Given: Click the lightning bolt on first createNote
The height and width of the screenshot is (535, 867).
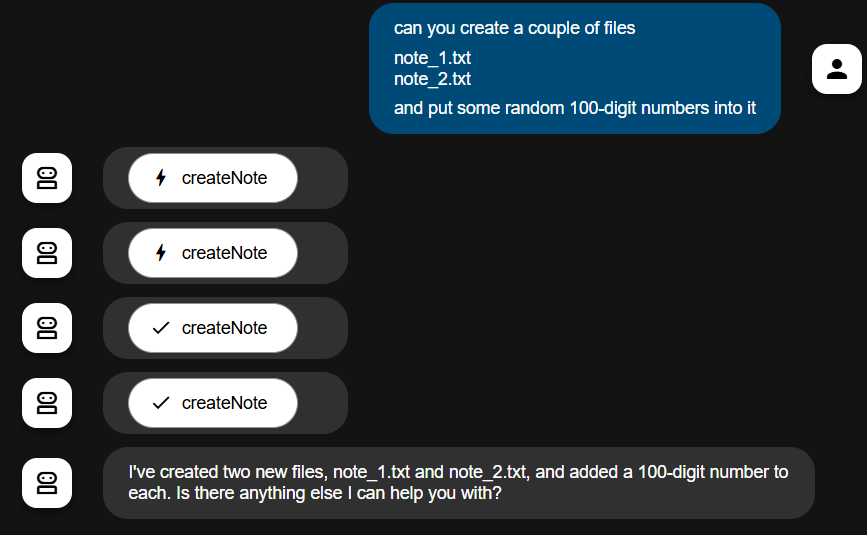Looking at the screenshot, I should point(161,178).
